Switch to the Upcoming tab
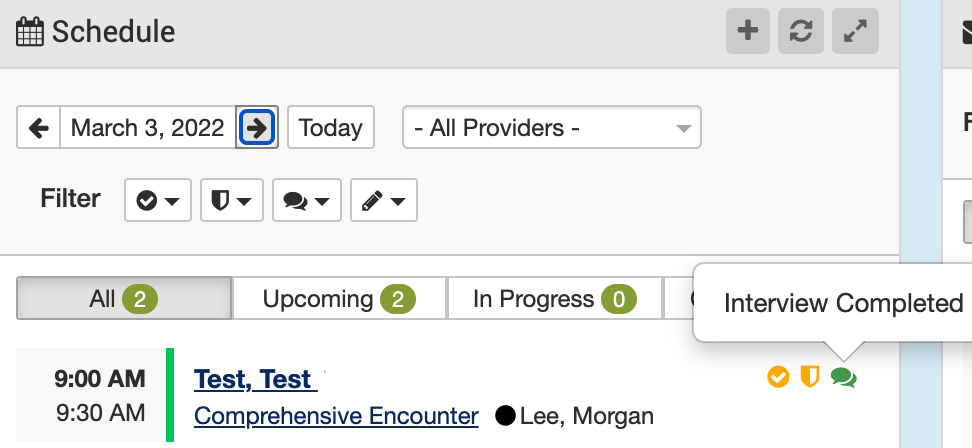The height and width of the screenshot is (448, 972). (339, 299)
